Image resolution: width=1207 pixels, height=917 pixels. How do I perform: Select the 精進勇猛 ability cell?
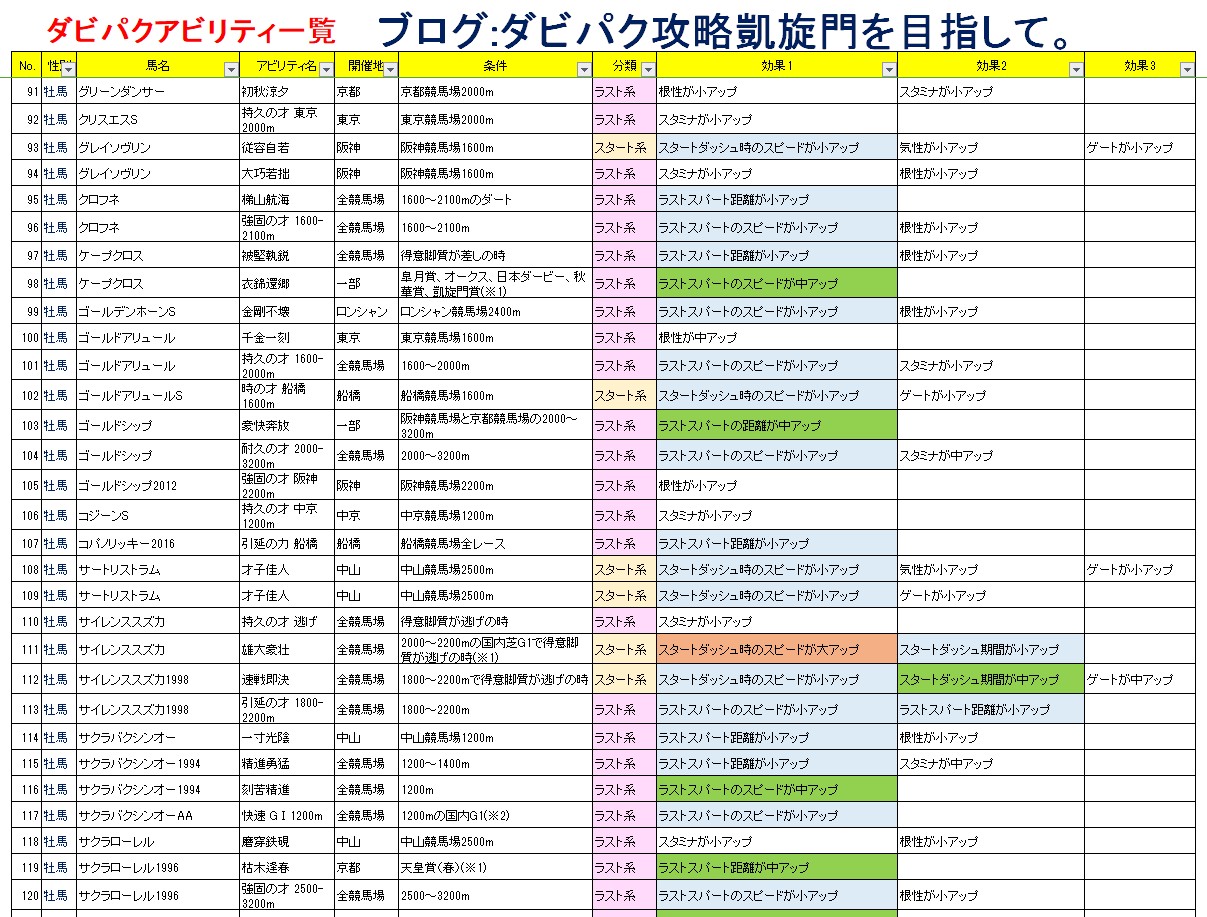tap(287, 763)
